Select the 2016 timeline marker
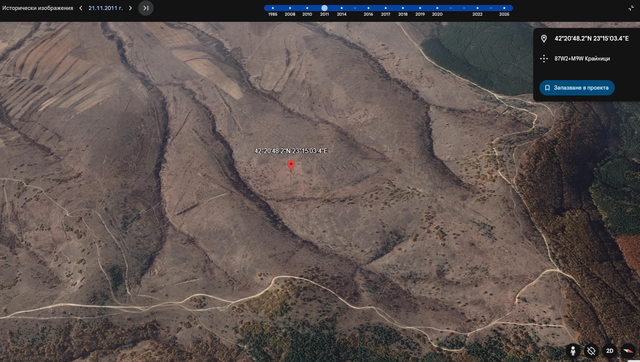640x362 pixels. 368,8
